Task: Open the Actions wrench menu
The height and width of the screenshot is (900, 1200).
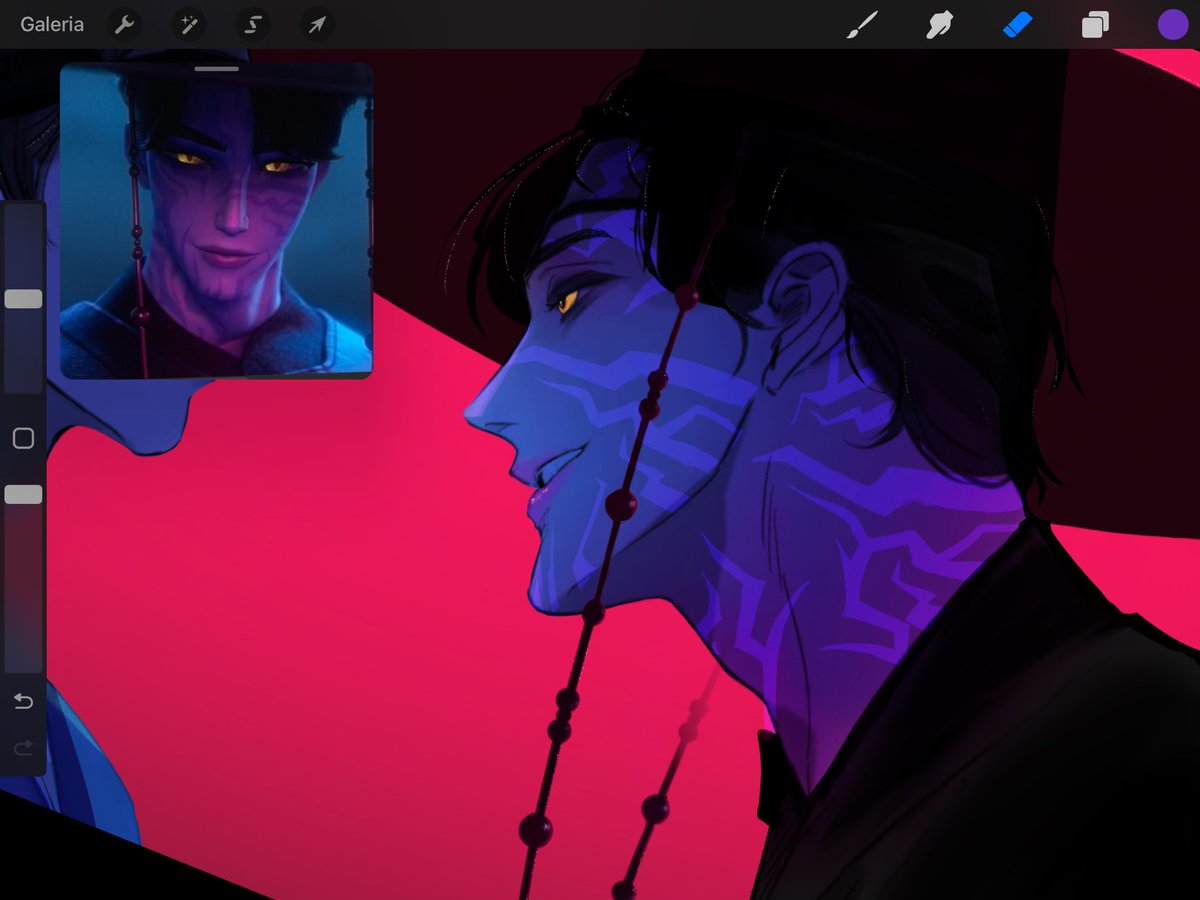Action: (x=125, y=25)
